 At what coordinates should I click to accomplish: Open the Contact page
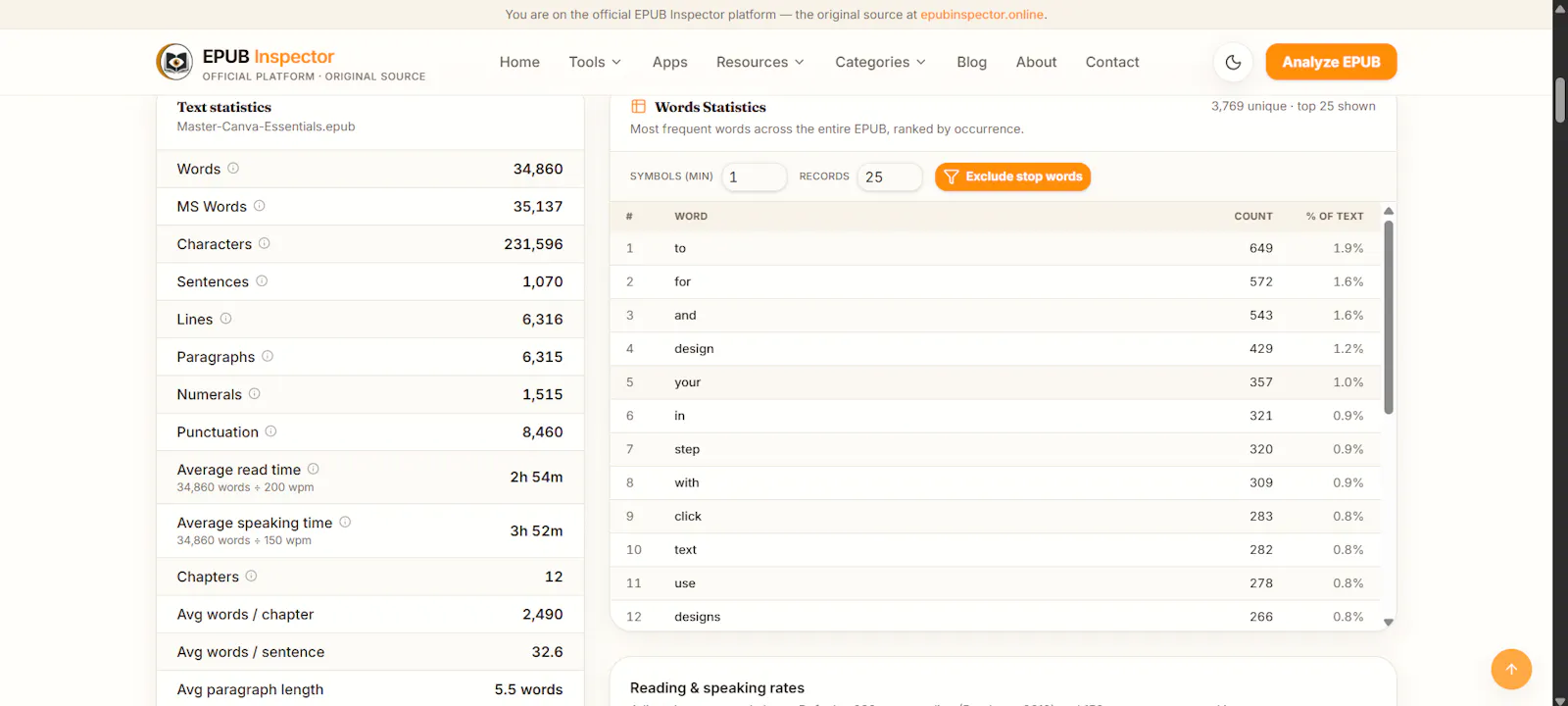(1112, 62)
